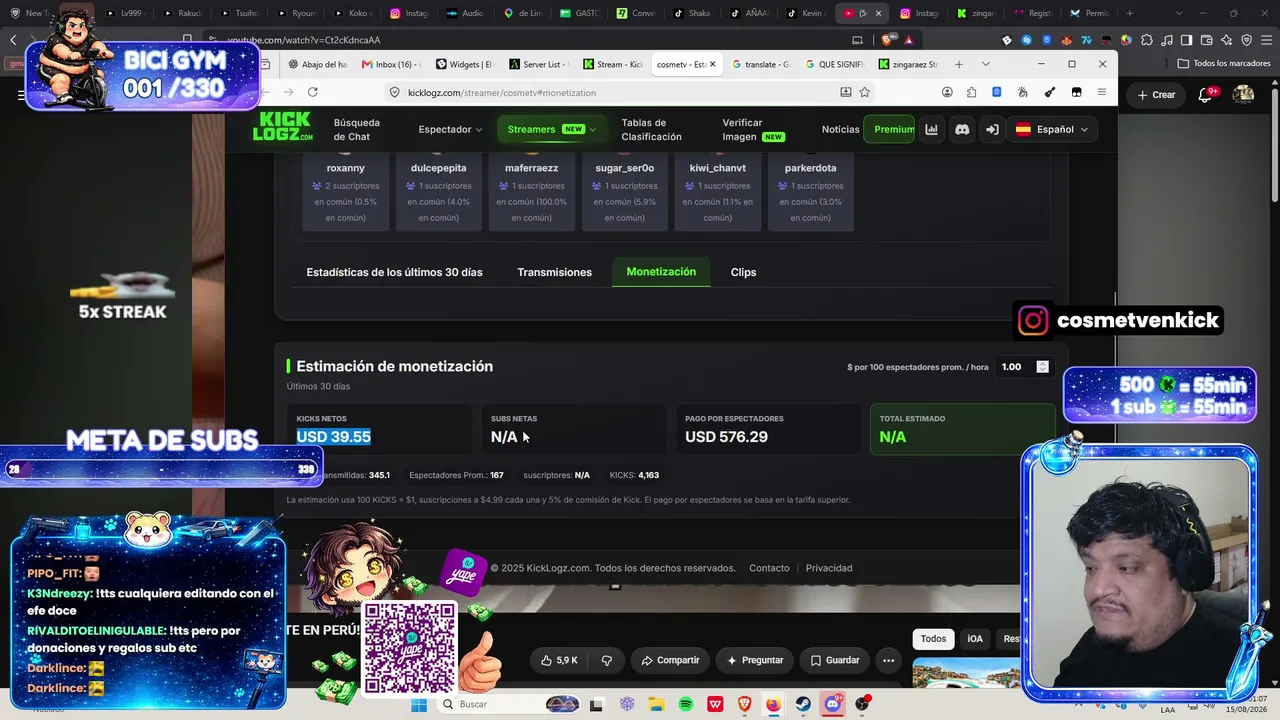1280x720 pixels.
Task: List all Firefox tabs chevron
Action: click(x=985, y=64)
